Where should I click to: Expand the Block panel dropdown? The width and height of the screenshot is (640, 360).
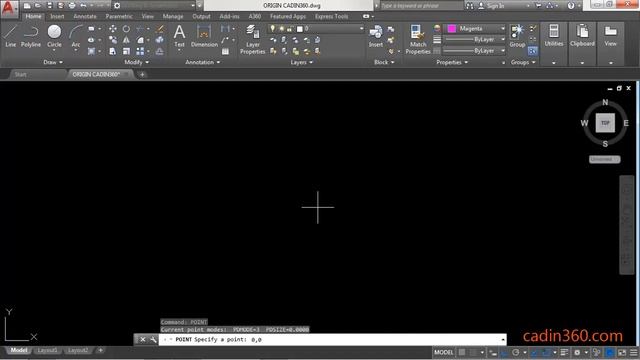tap(384, 62)
